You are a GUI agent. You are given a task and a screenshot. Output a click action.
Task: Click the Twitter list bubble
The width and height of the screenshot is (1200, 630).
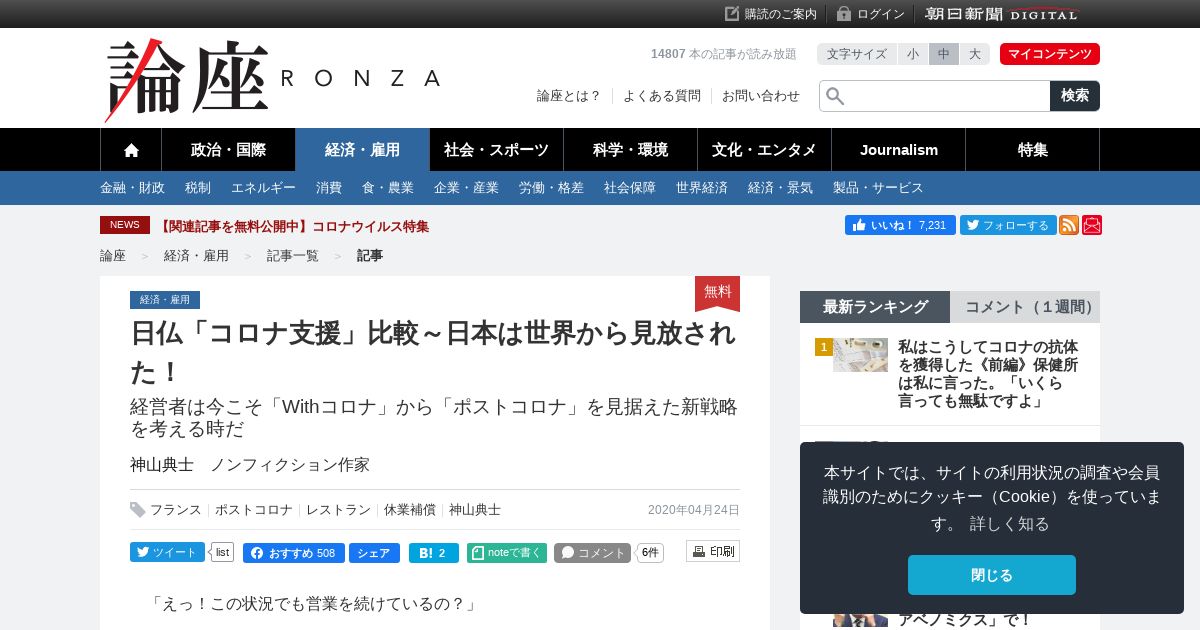222,552
